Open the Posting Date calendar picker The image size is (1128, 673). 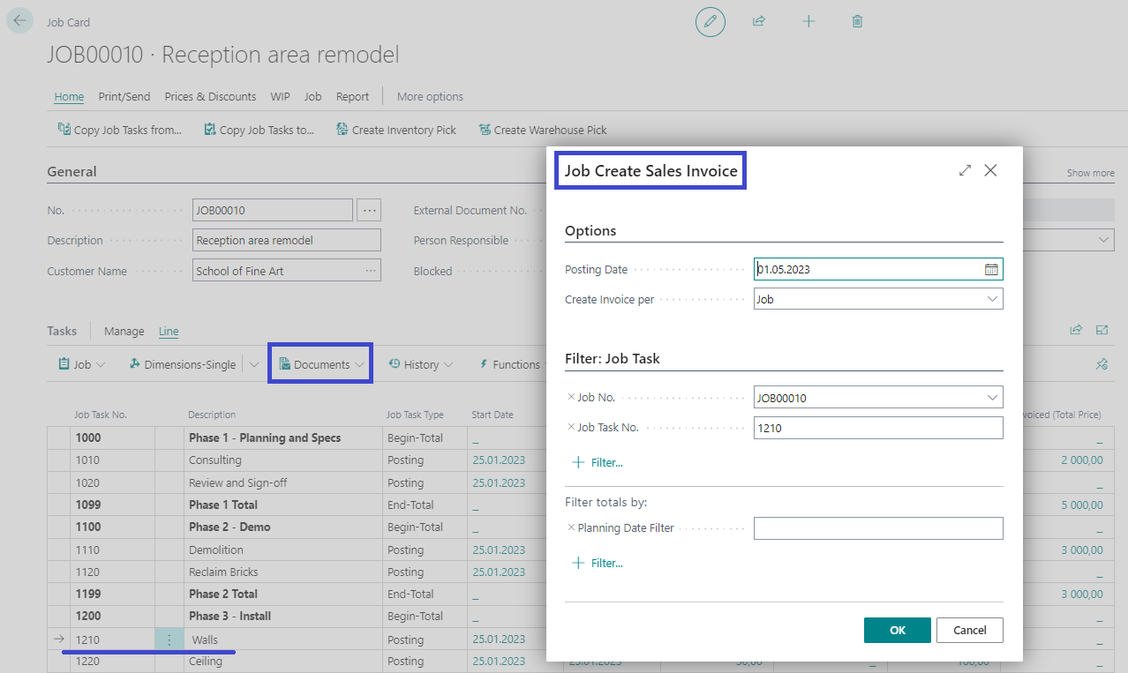(991, 269)
